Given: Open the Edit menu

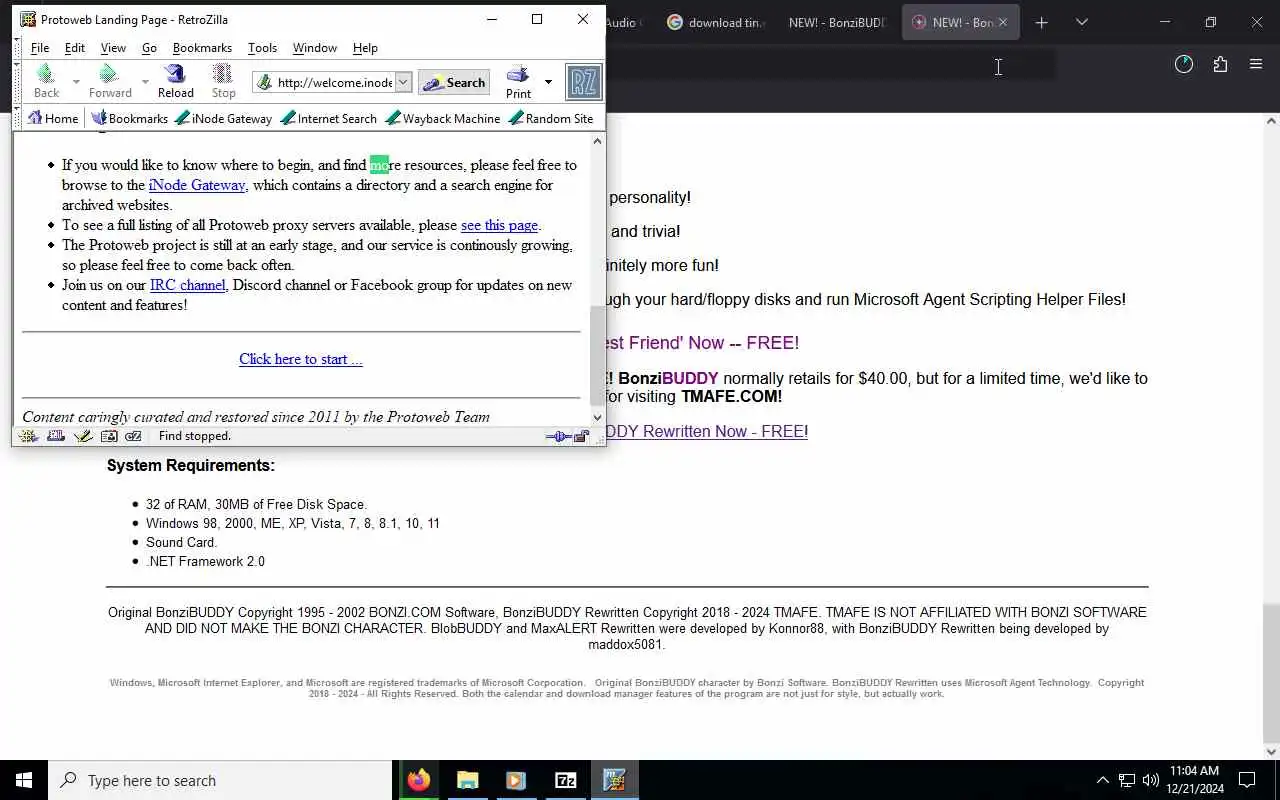Looking at the screenshot, I should [75, 48].
